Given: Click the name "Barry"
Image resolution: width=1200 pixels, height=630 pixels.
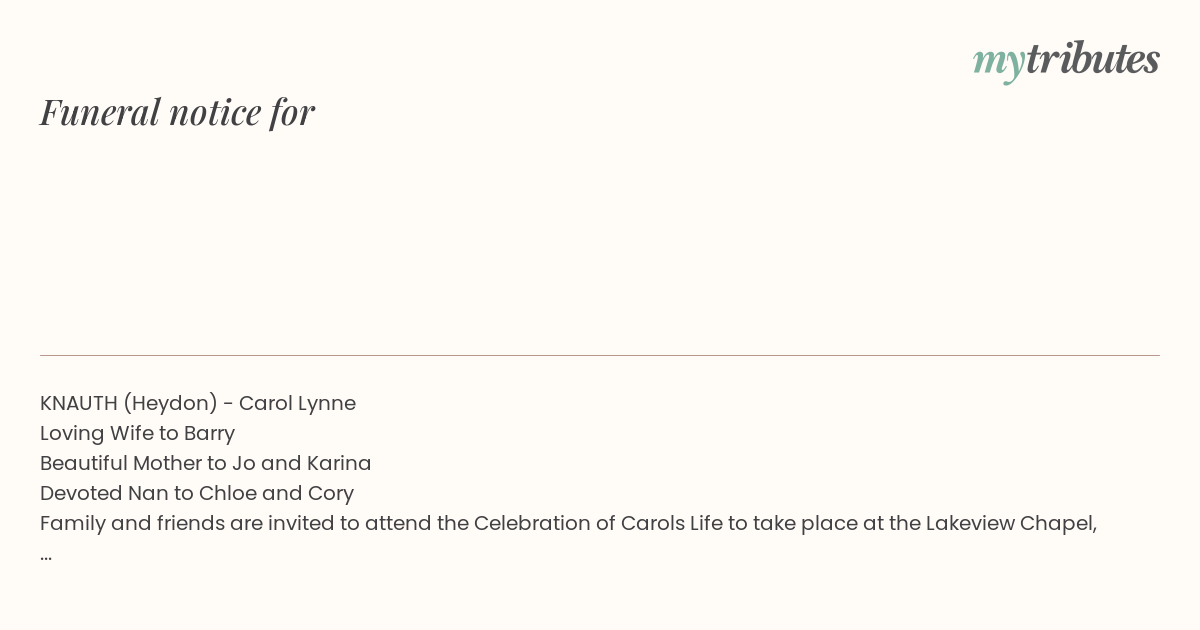Looking at the screenshot, I should point(210,434).
